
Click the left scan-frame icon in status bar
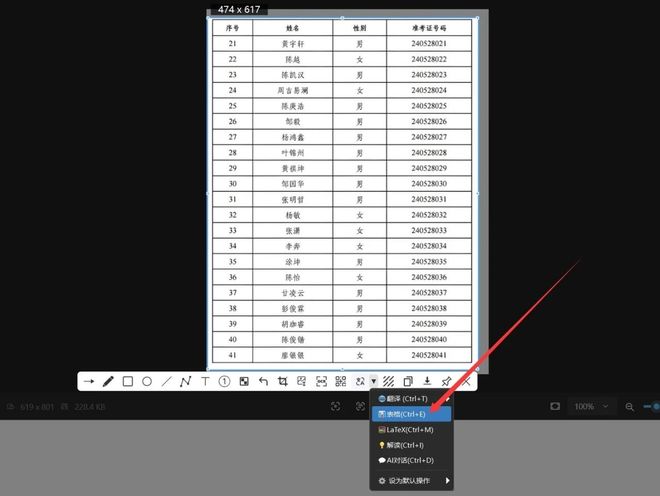click(335, 406)
